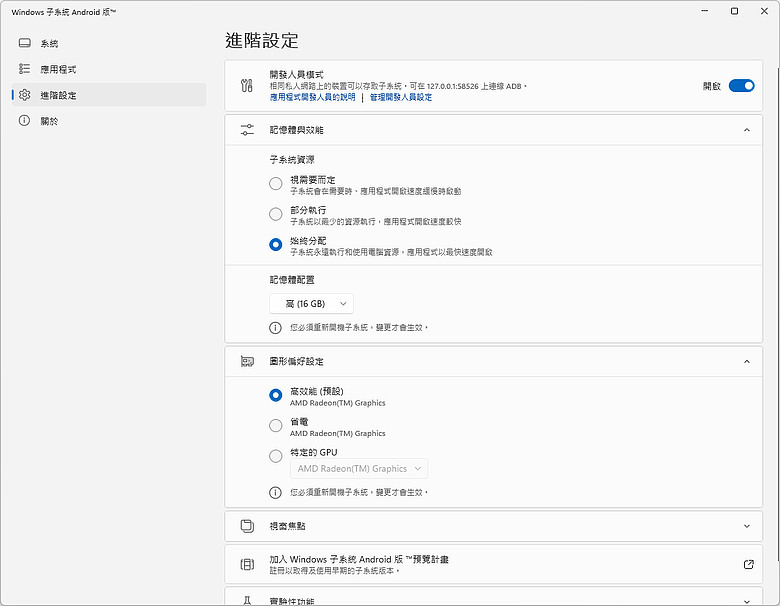Select the 始終分配 radio button
The image size is (780, 606).
276,244
